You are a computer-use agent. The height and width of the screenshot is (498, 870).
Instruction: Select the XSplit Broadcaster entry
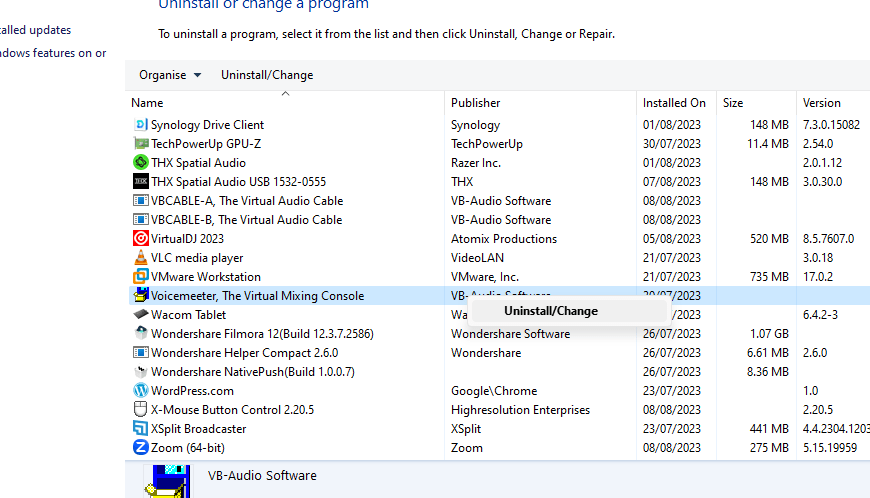point(198,429)
